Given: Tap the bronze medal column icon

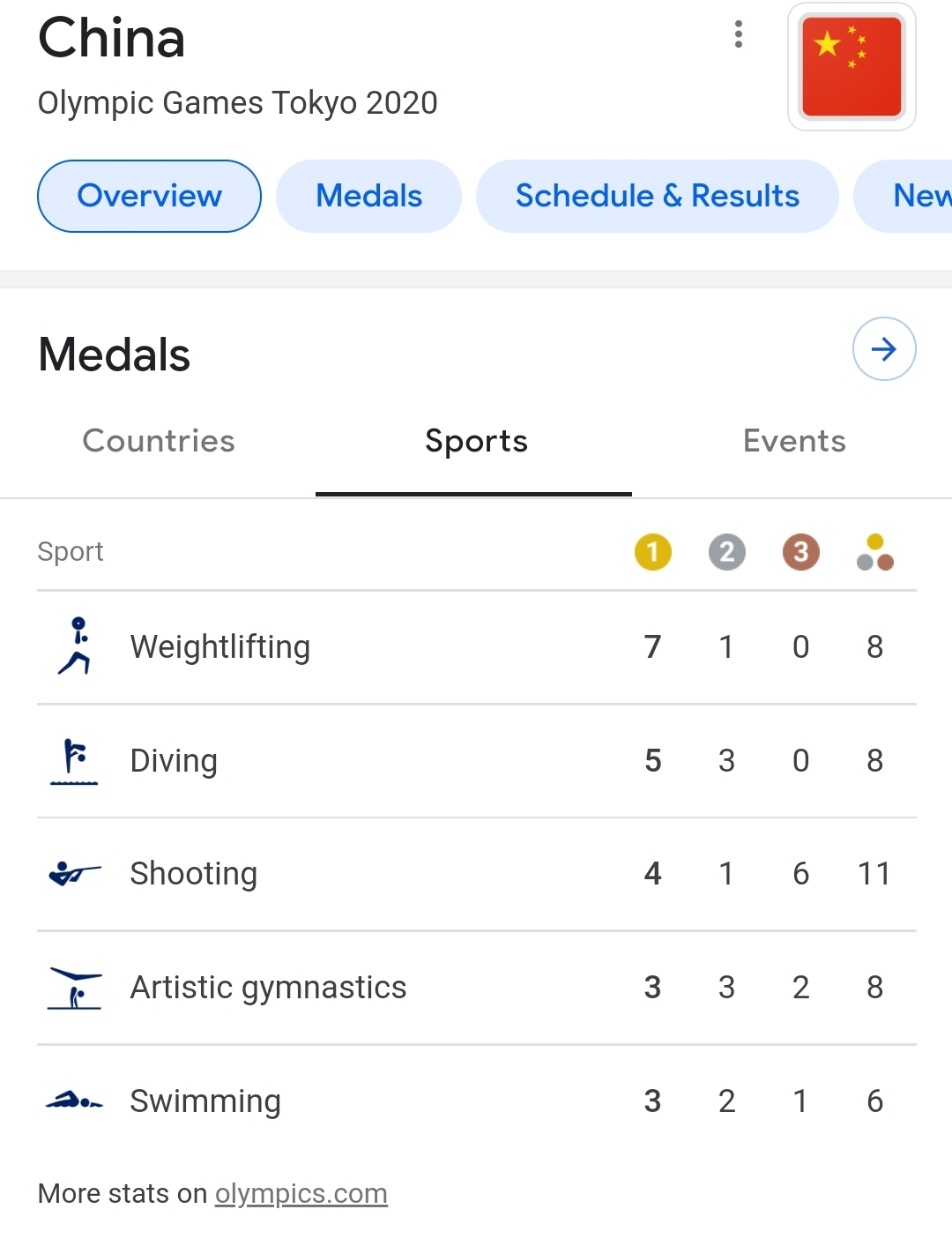Looking at the screenshot, I should pos(801,552).
